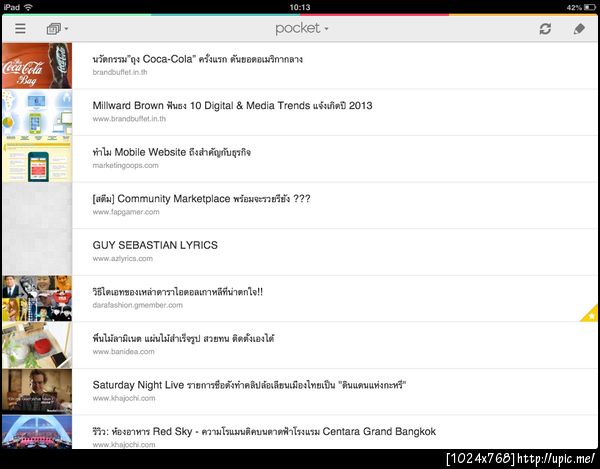Tap the battery indicator icon
This screenshot has width=600, height=469.
(x=590, y=7)
